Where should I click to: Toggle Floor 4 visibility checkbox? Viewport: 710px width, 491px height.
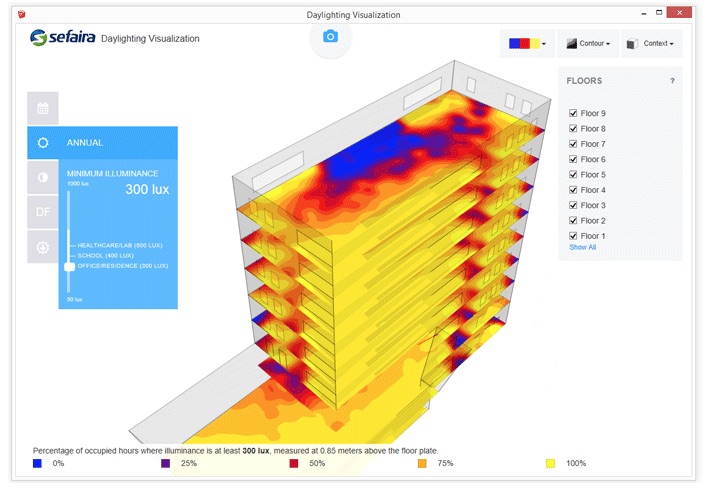click(573, 190)
